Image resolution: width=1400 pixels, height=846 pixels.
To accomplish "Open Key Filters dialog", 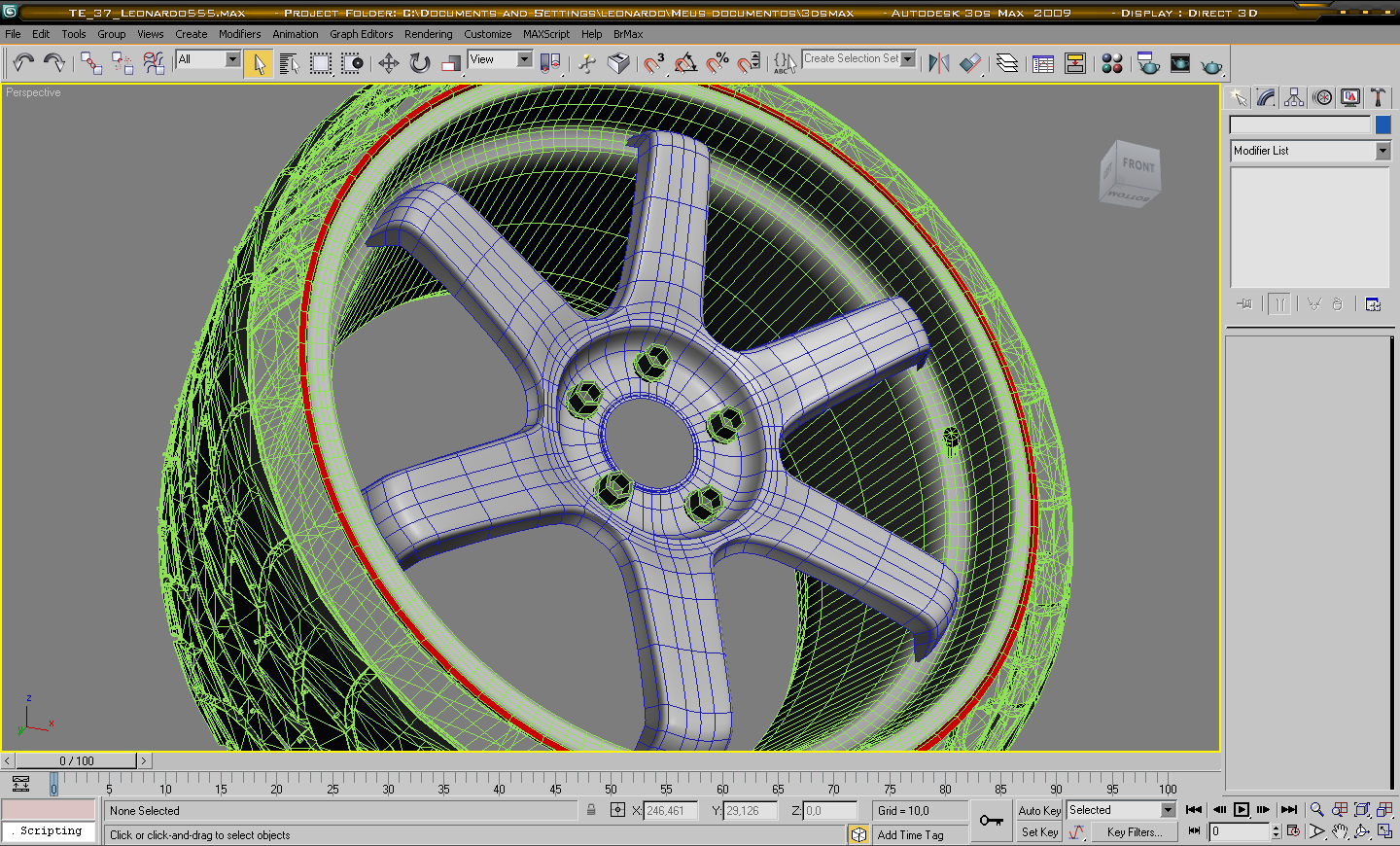I will point(1134,832).
